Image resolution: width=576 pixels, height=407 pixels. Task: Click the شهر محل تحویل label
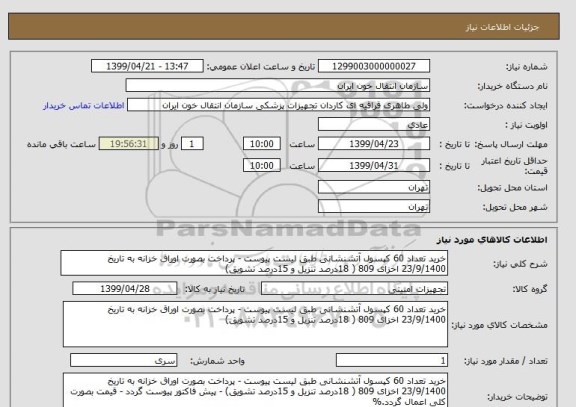(515, 207)
